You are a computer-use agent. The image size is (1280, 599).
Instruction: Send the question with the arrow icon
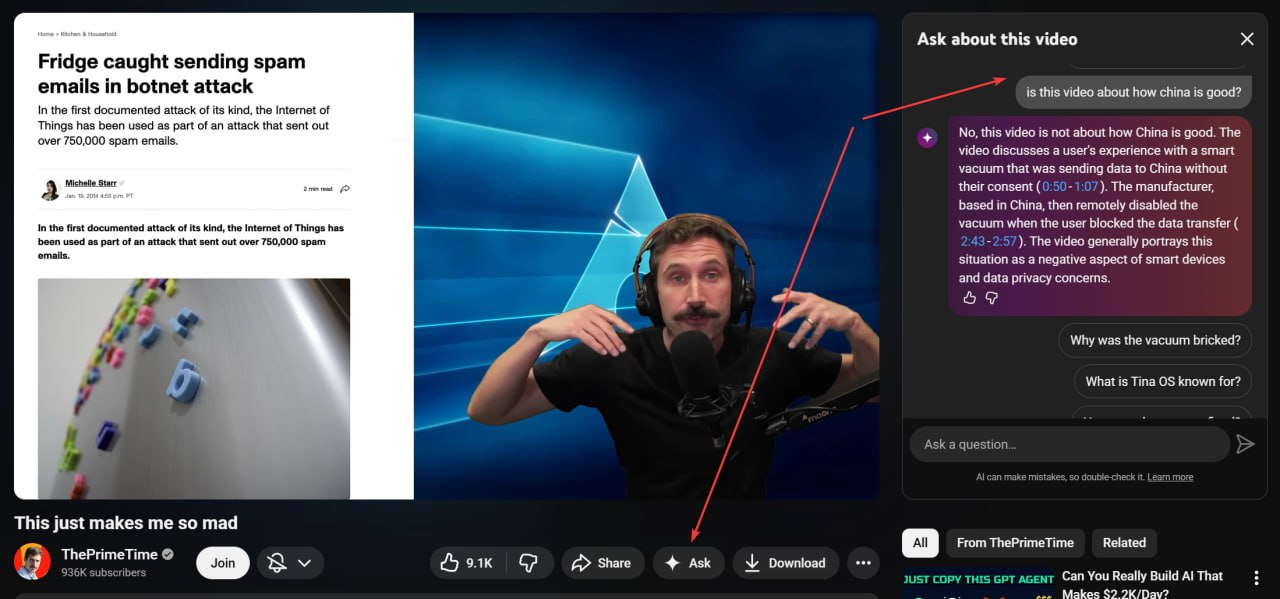[x=1245, y=444]
